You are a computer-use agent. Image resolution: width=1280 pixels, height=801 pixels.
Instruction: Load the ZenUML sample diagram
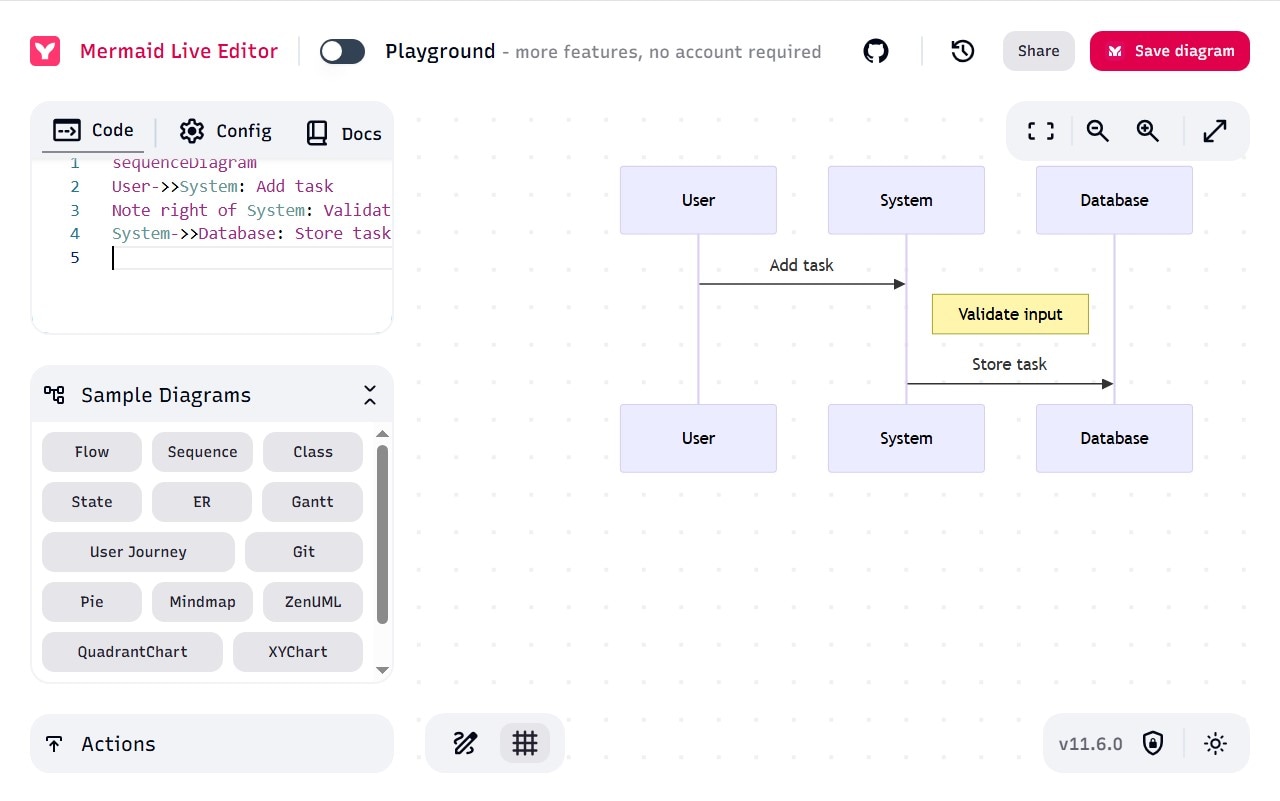(313, 602)
